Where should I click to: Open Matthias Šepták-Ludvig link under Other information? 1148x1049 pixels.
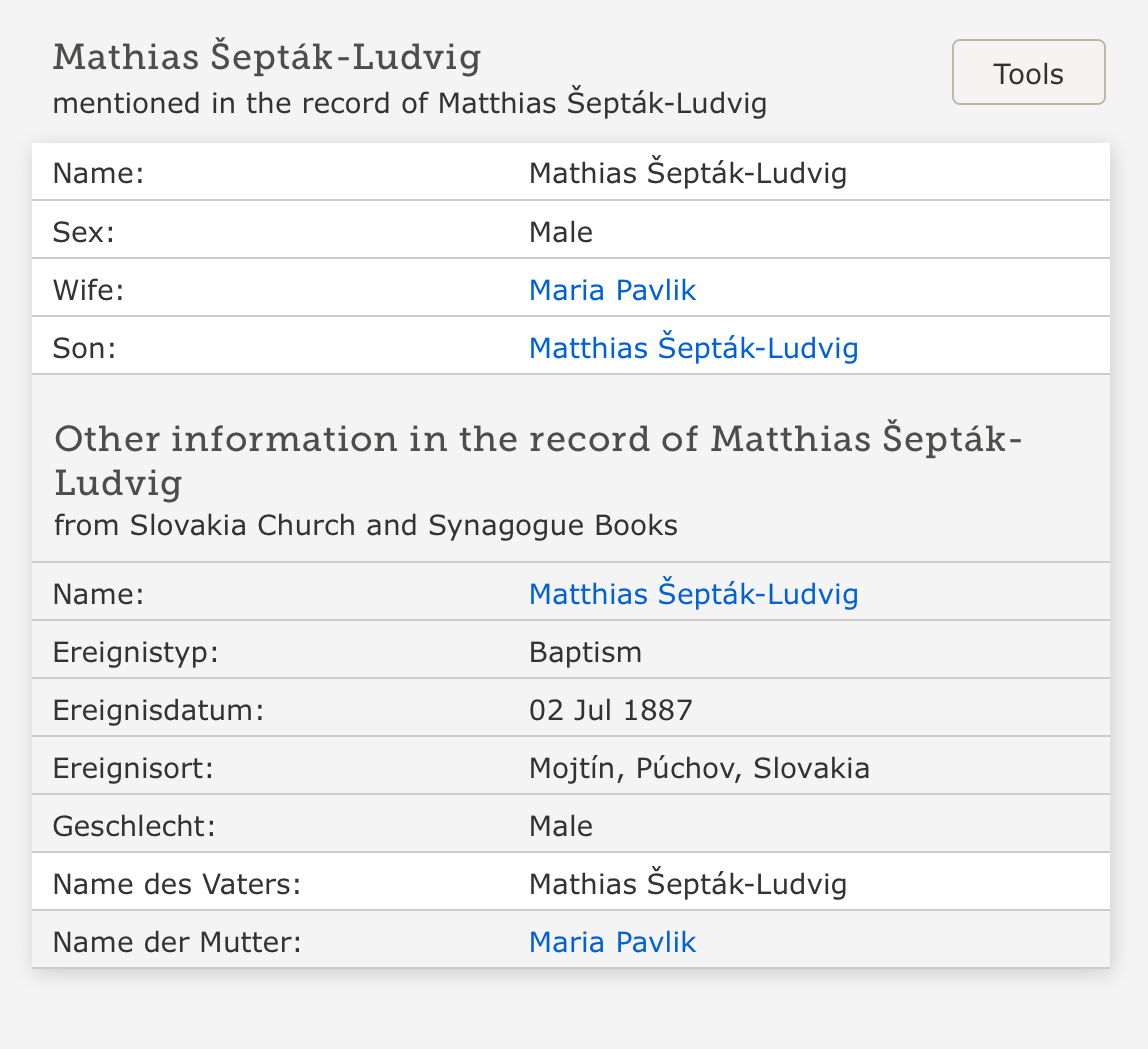693,594
